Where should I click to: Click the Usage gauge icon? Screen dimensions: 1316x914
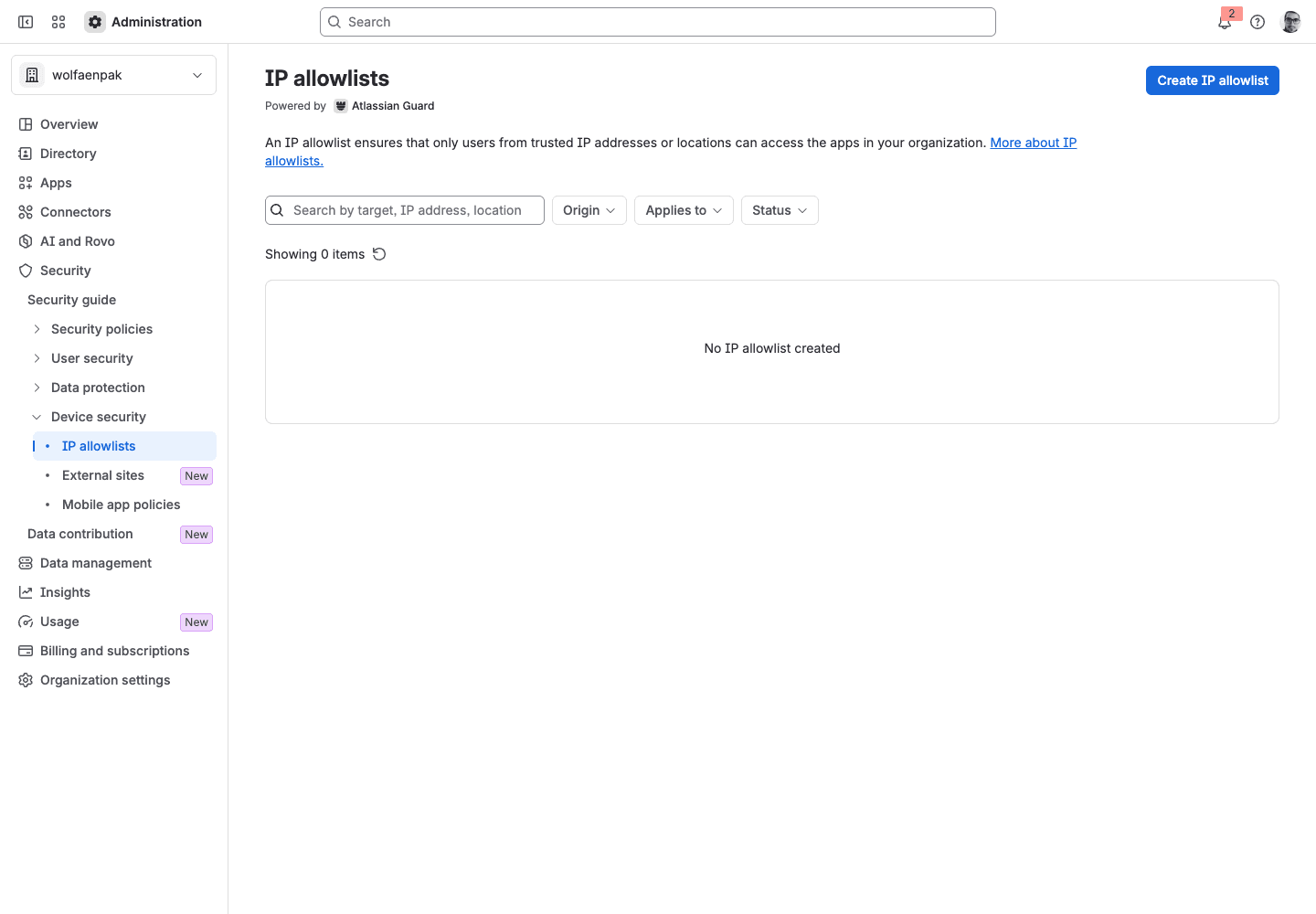coord(26,622)
